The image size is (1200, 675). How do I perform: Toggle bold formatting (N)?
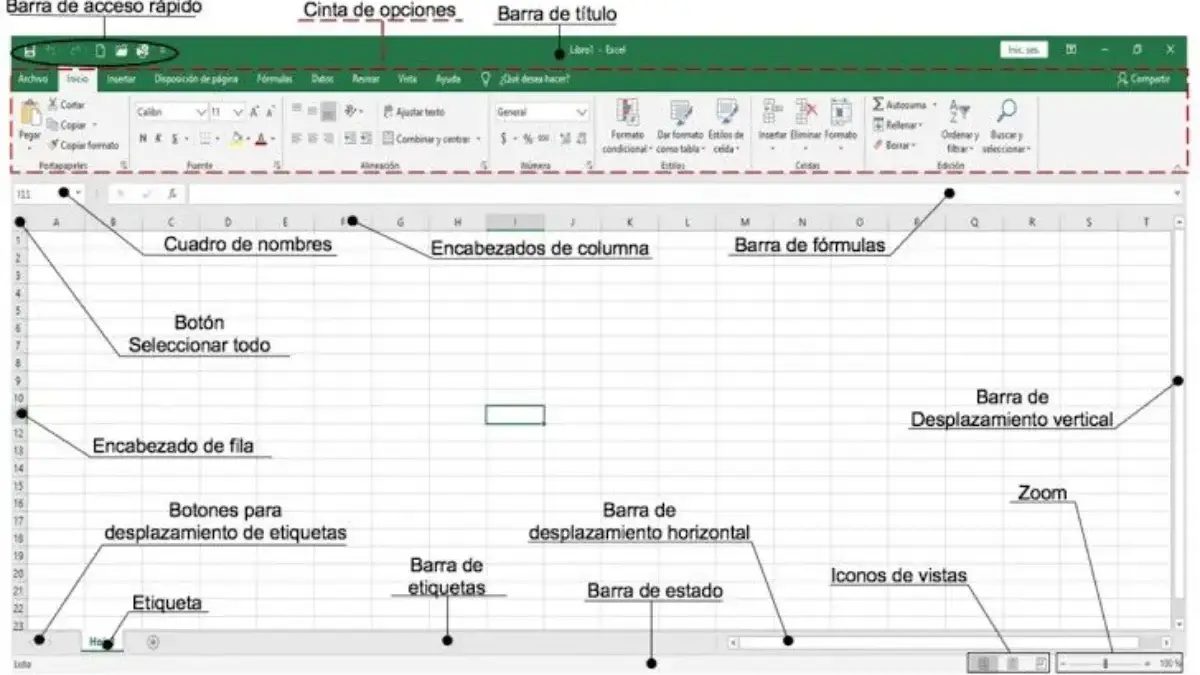[x=143, y=139]
